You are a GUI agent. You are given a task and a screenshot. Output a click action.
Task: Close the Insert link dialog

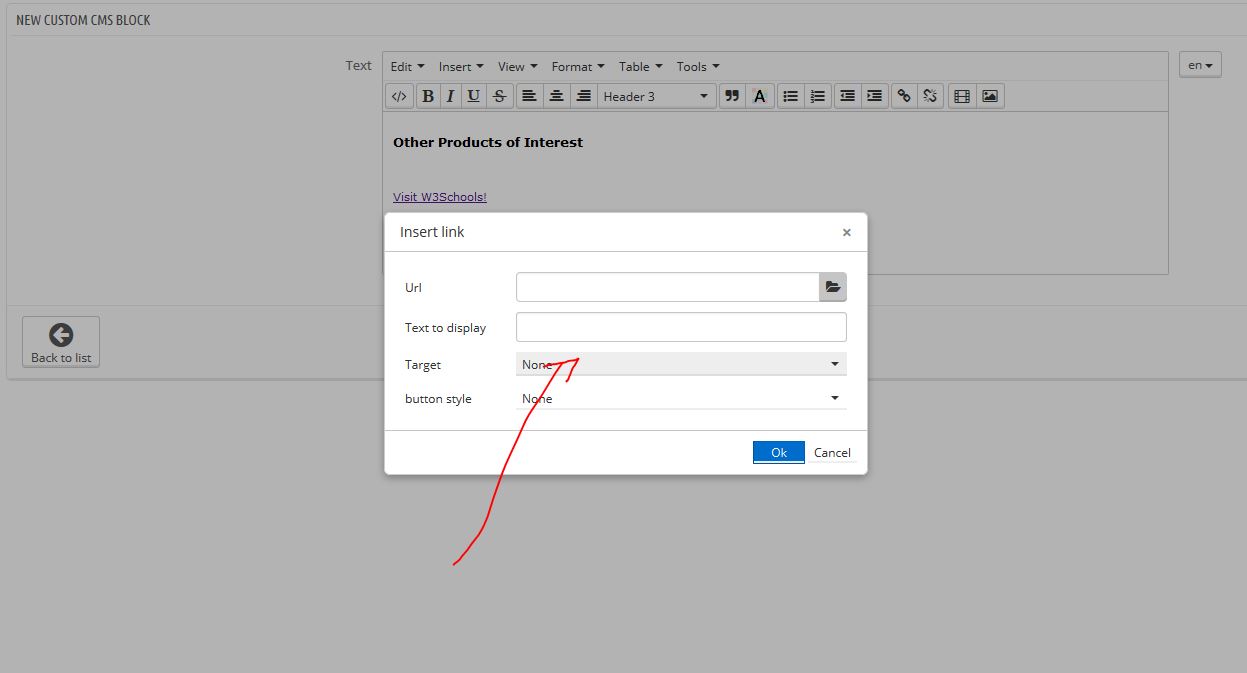[847, 232]
